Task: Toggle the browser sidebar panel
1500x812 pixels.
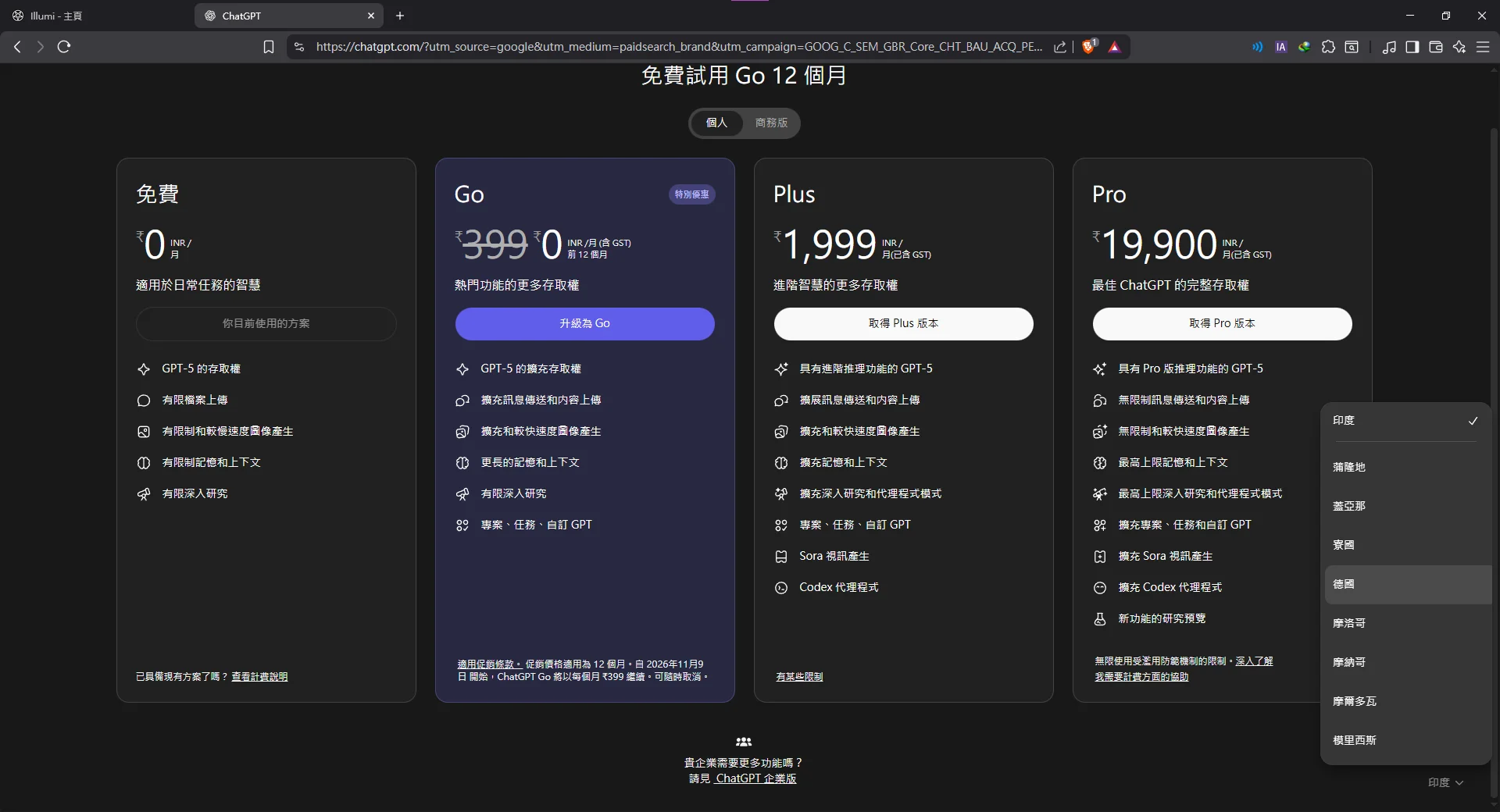Action: coord(1412,47)
